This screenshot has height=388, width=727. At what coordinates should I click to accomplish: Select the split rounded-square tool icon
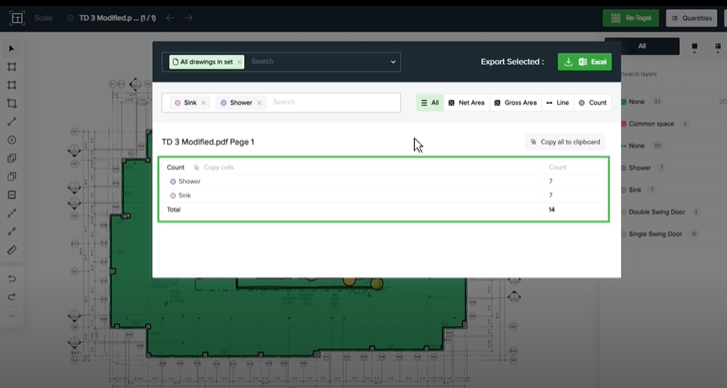12,195
